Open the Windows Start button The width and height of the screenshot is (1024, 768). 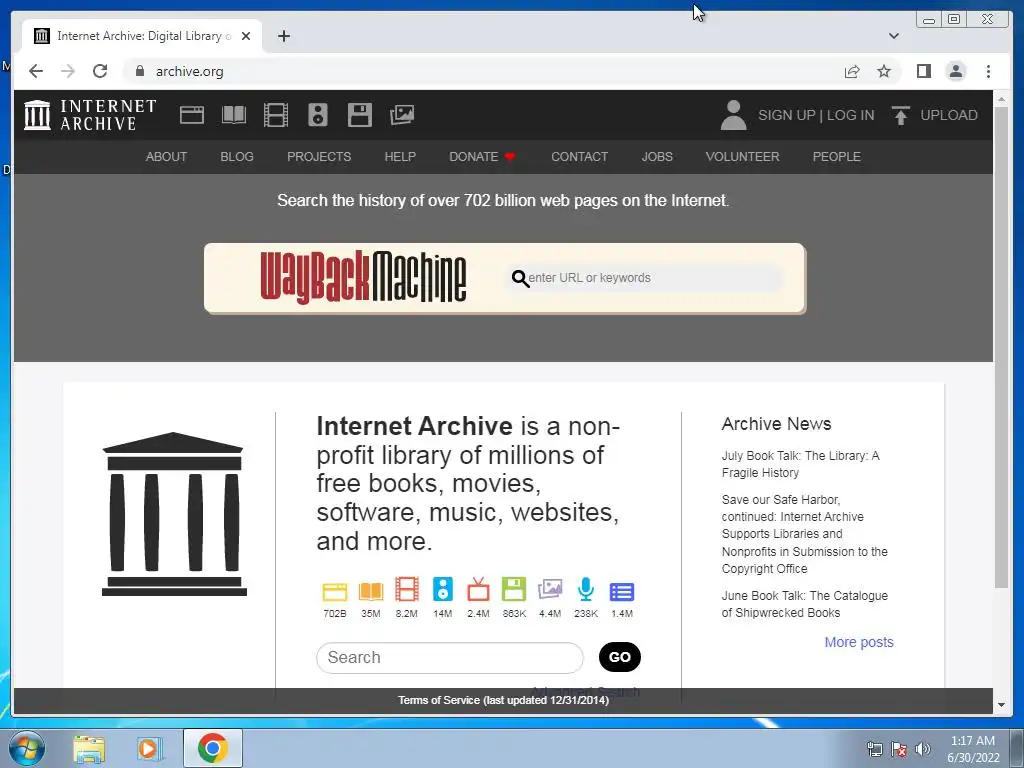[x=27, y=748]
